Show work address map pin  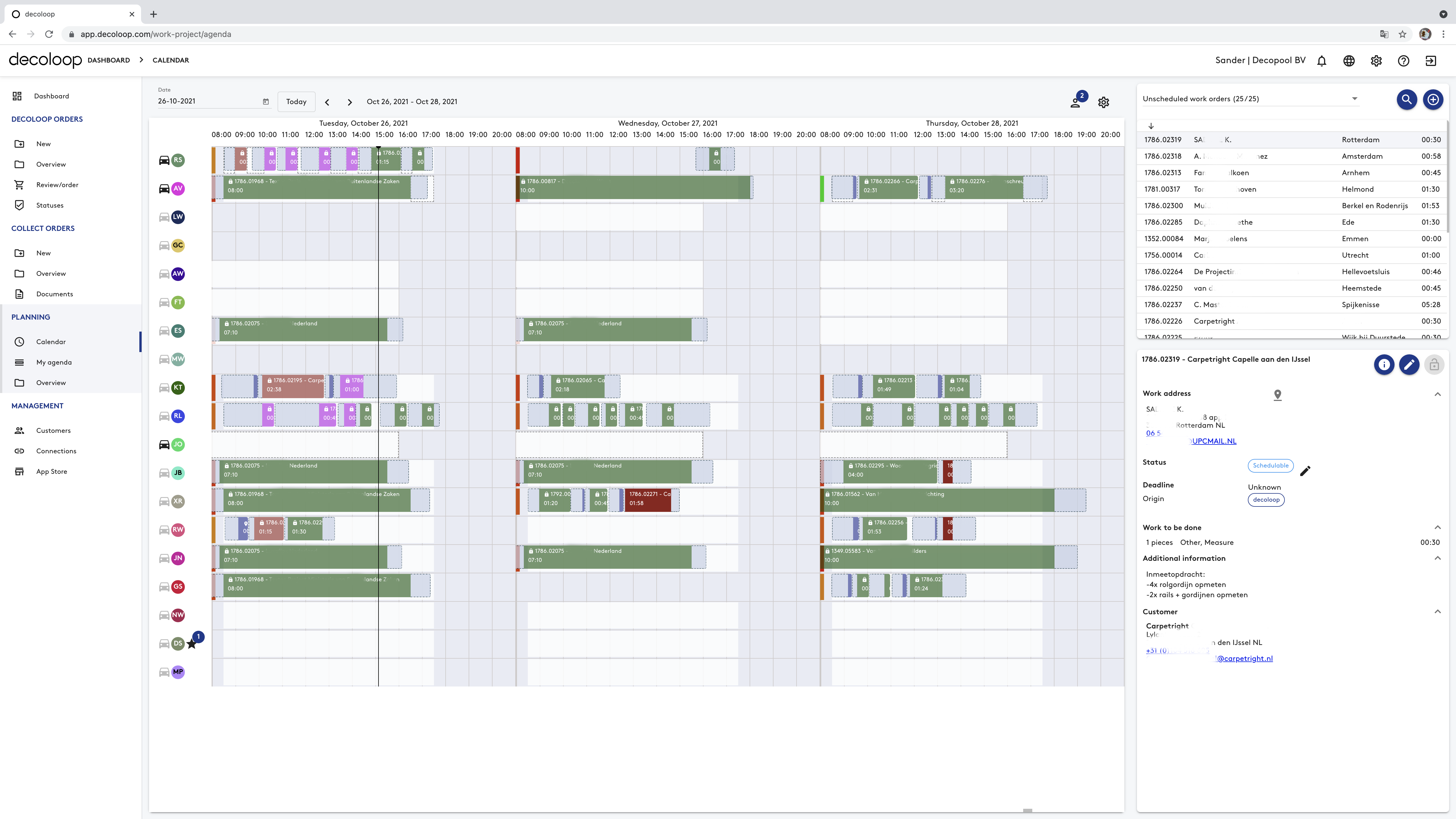tap(1277, 395)
